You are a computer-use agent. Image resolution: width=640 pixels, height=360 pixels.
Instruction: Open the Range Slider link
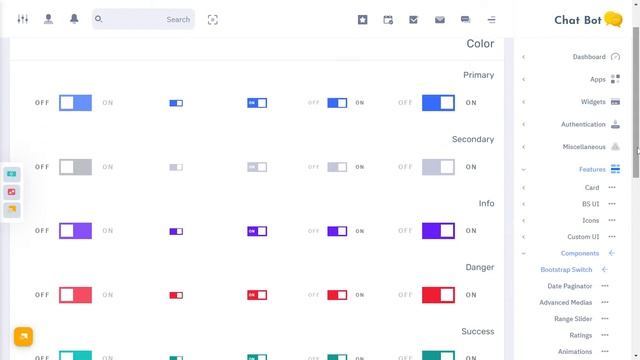[x=573, y=319]
